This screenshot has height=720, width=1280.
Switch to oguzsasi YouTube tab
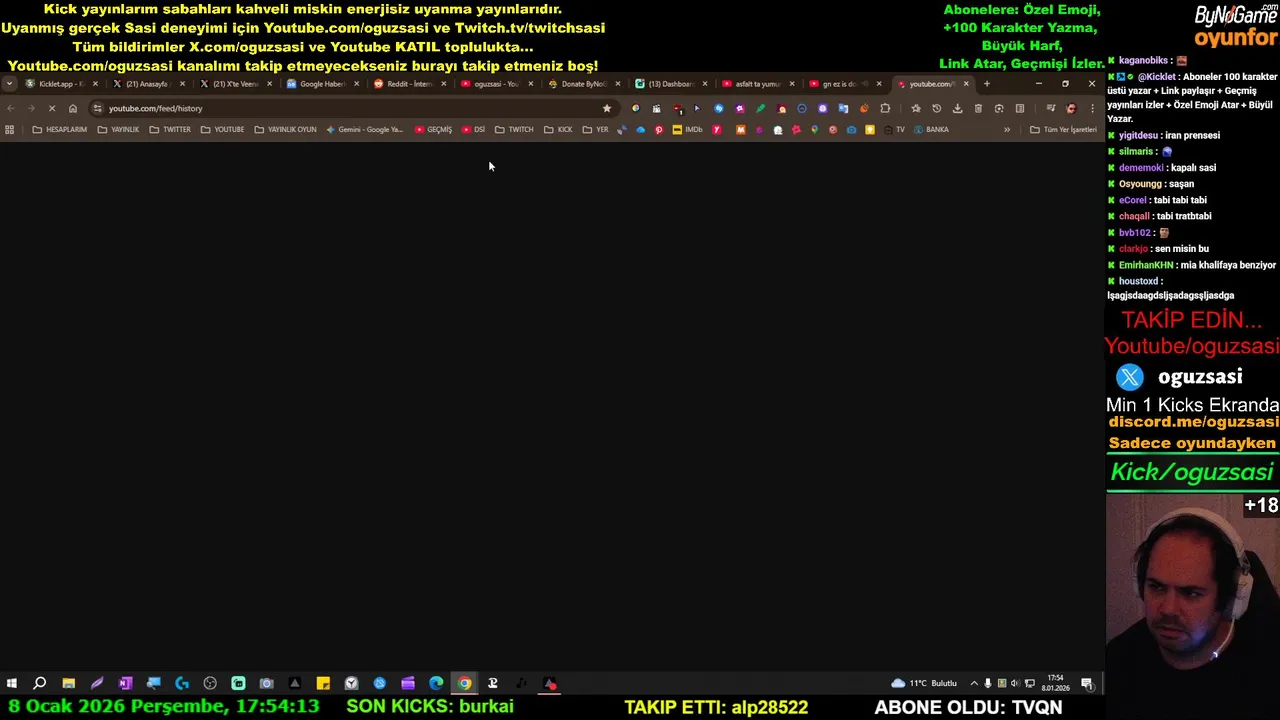click(496, 84)
